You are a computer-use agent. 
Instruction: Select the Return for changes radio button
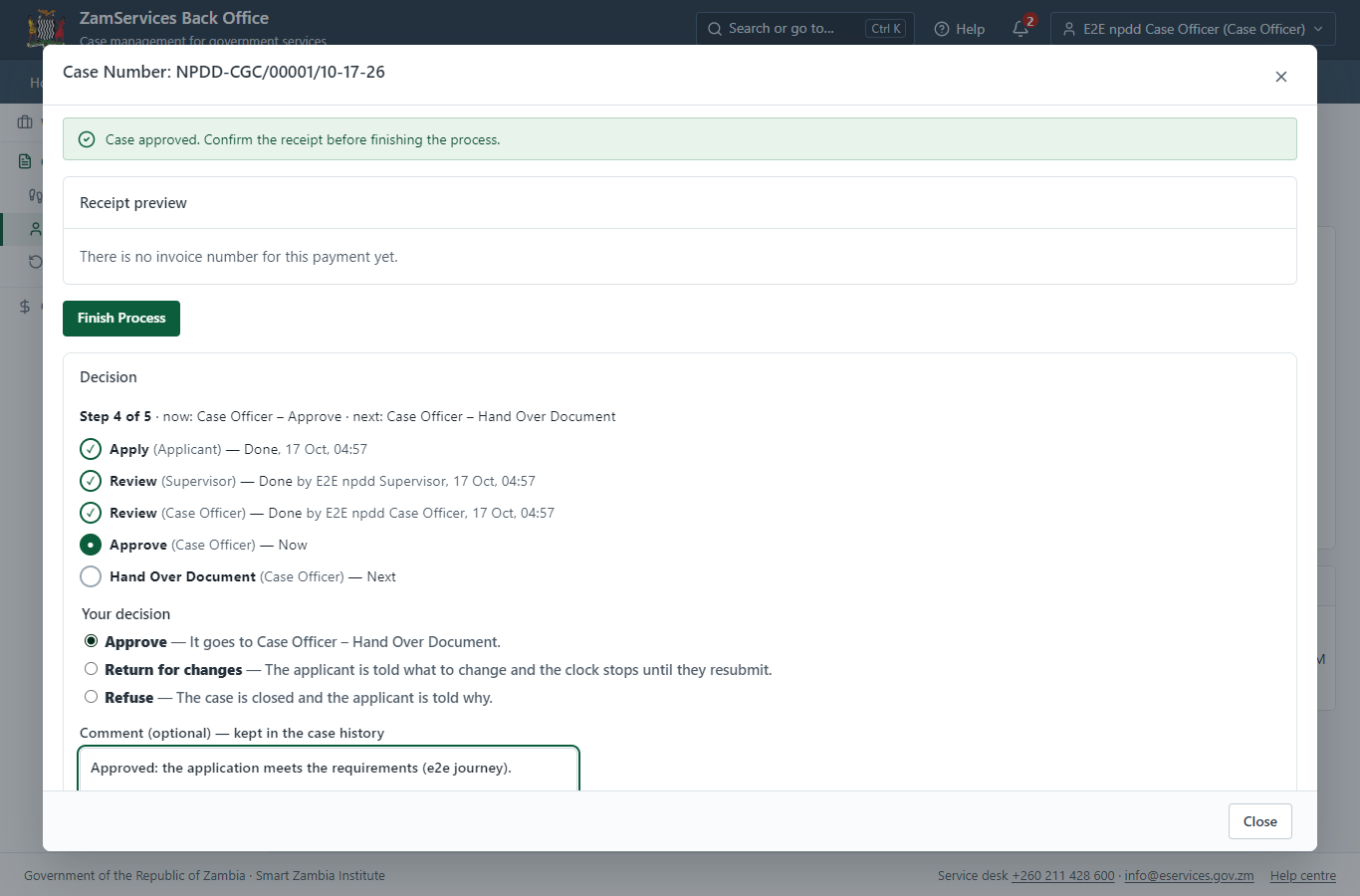[x=92, y=669]
